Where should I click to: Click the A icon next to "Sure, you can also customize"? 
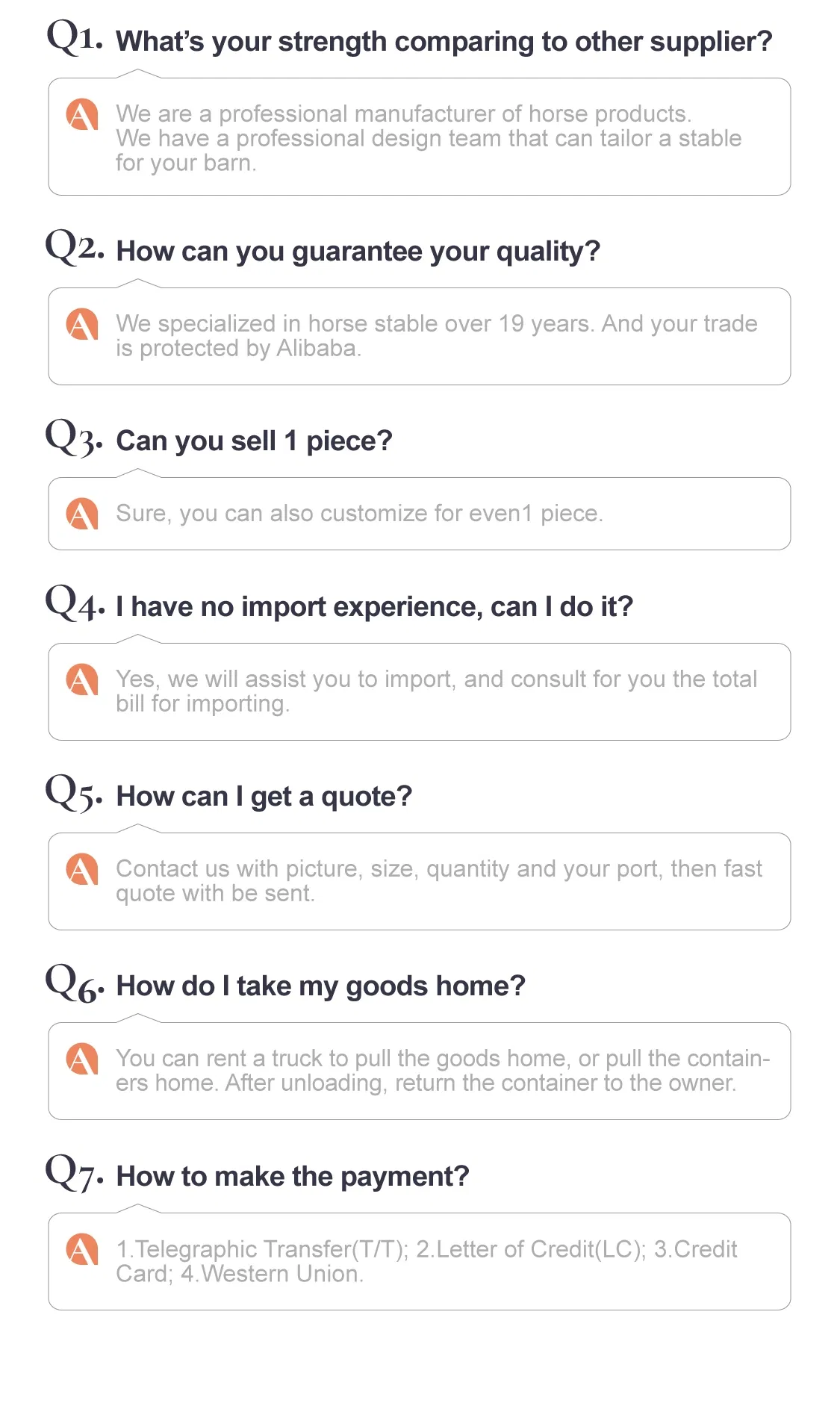tap(82, 514)
